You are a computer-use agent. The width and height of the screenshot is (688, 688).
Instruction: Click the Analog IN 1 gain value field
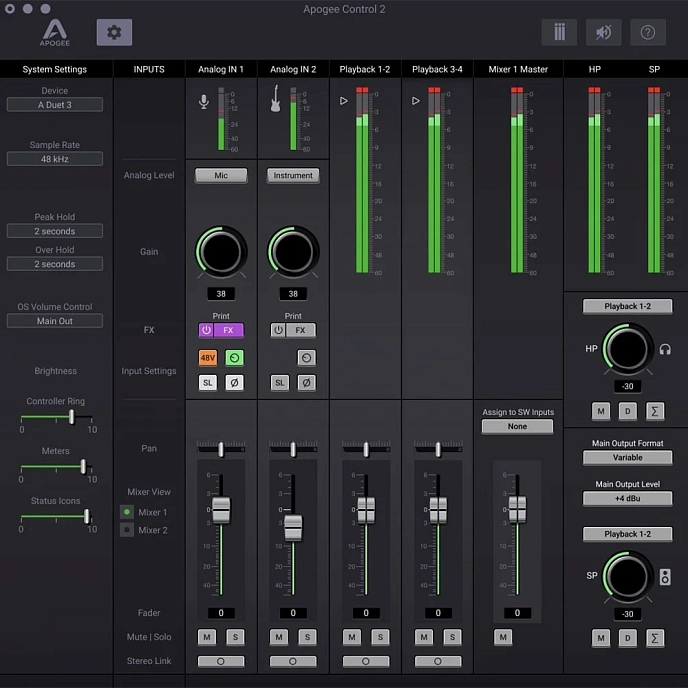[x=221, y=294]
